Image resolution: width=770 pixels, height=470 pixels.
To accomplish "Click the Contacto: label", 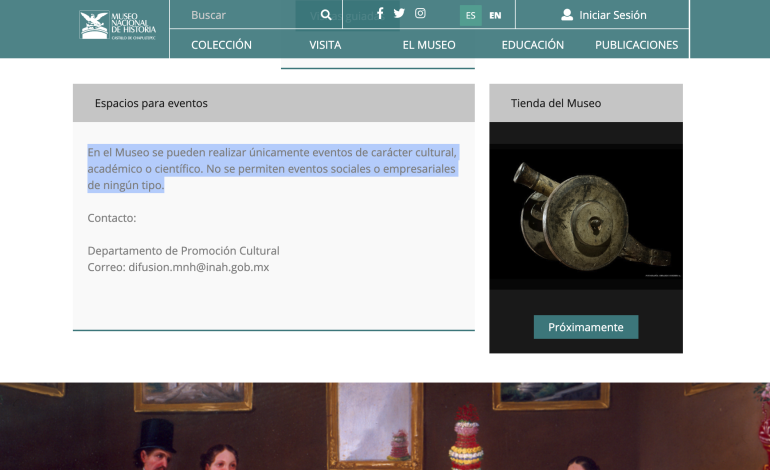I will click(112, 218).
